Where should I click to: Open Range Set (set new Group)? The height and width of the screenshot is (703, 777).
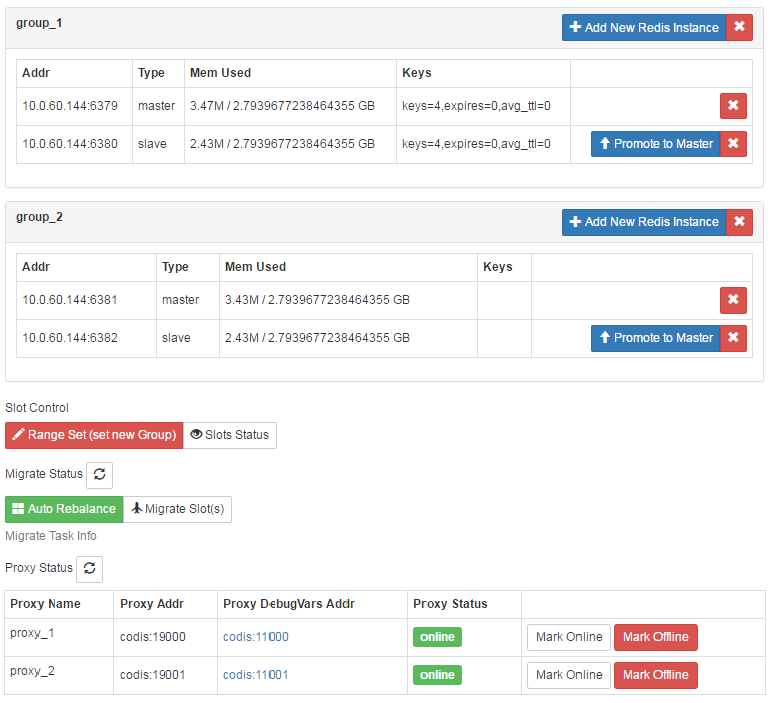(94, 435)
